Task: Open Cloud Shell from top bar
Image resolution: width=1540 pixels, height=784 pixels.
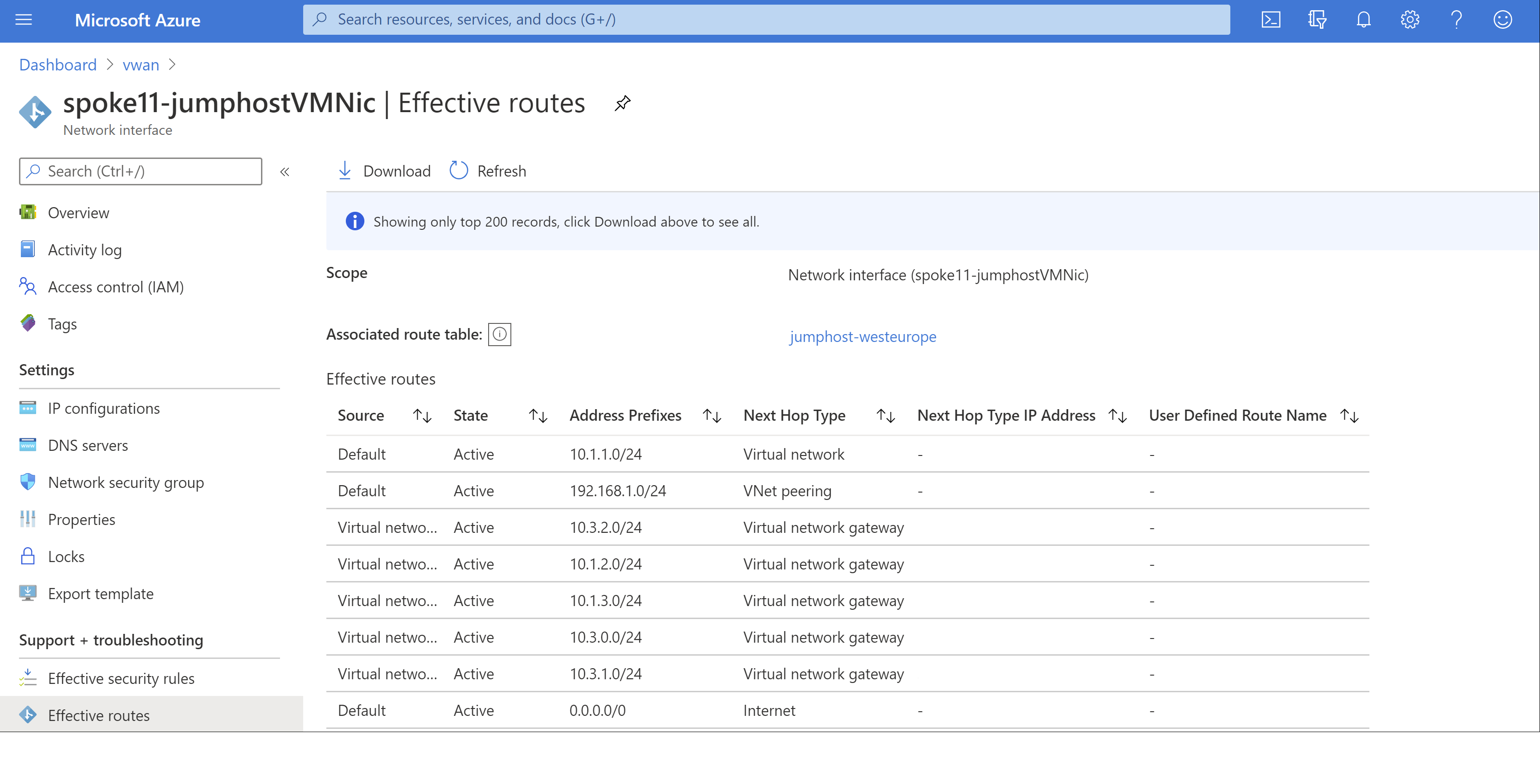Action: click(1270, 20)
